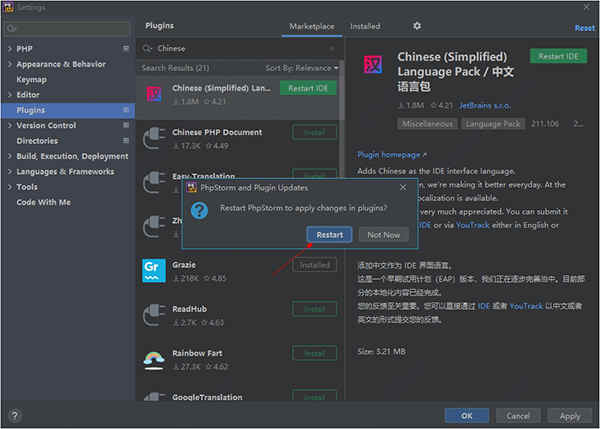Image resolution: width=600 pixels, height=429 pixels.
Task: Click the Grazie plugin icon
Action: pyautogui.click(x=154, y=271)
